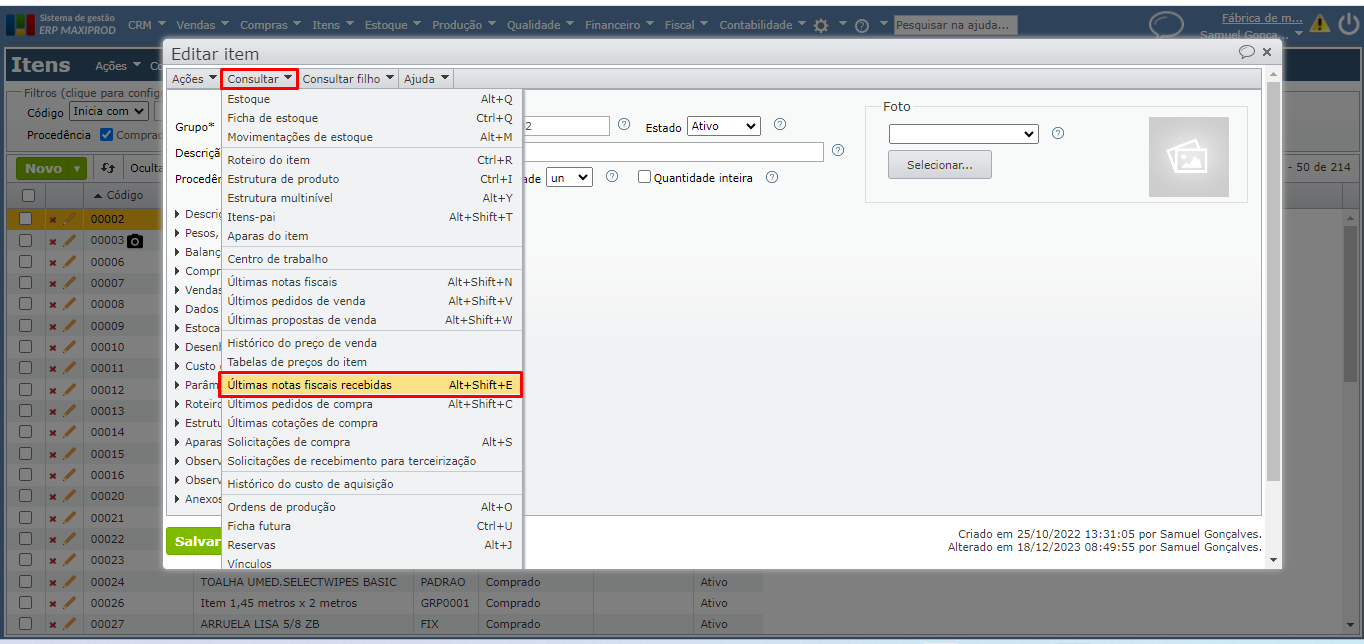Open the Estado dropdown
The image size is (1364, 644).
(723, 126)
